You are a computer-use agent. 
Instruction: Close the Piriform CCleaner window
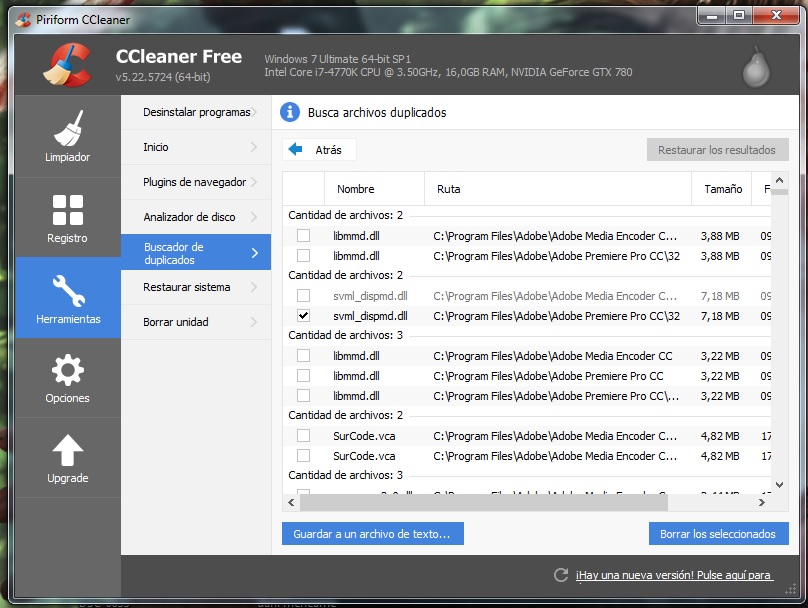pos(776,15)
